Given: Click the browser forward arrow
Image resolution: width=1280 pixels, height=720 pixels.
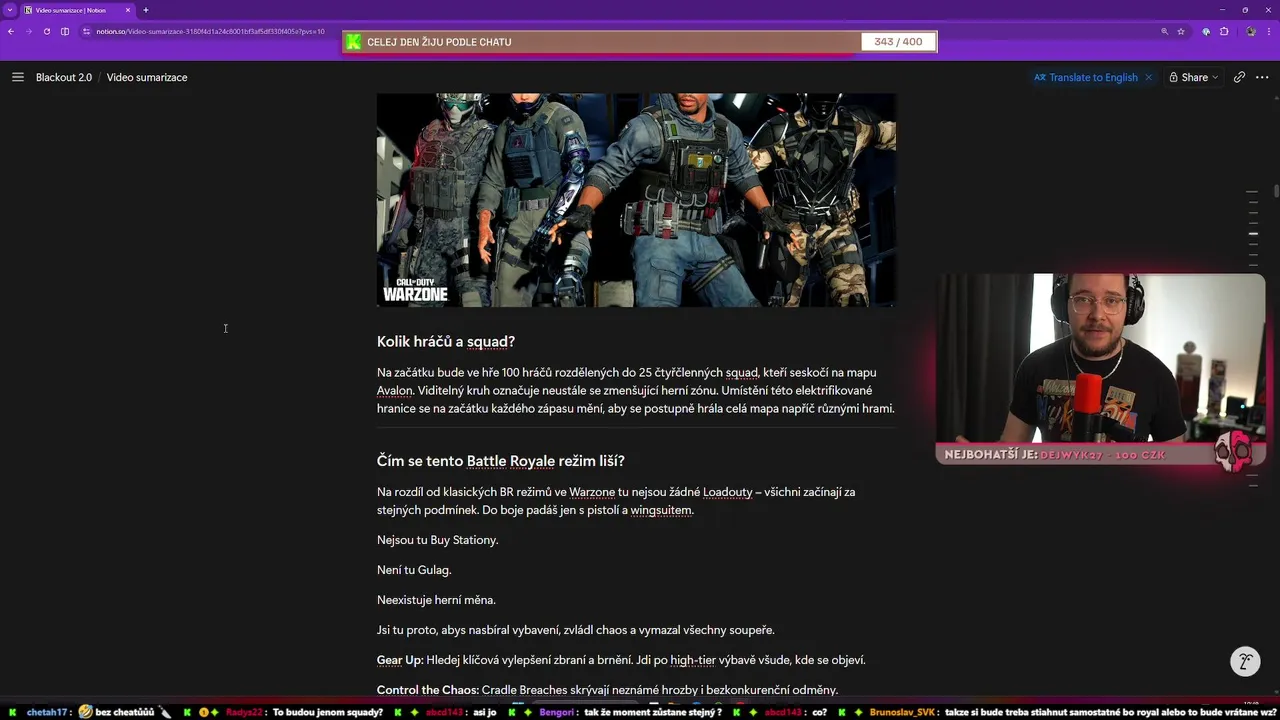Looking at the screenshot, I should tap(28, 31).
